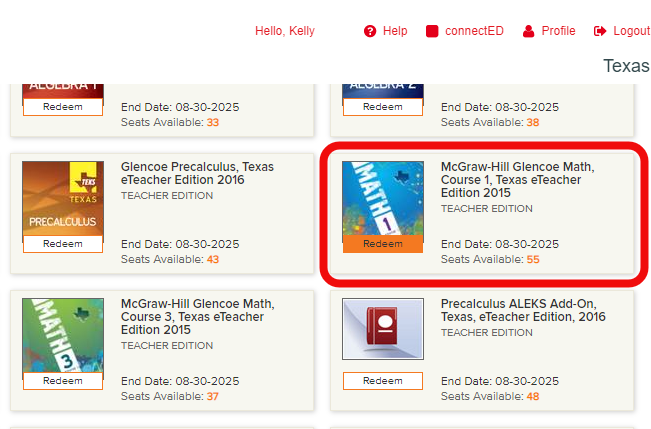Click Seats Available 48 text
The image size is (651, 429).
490,397
